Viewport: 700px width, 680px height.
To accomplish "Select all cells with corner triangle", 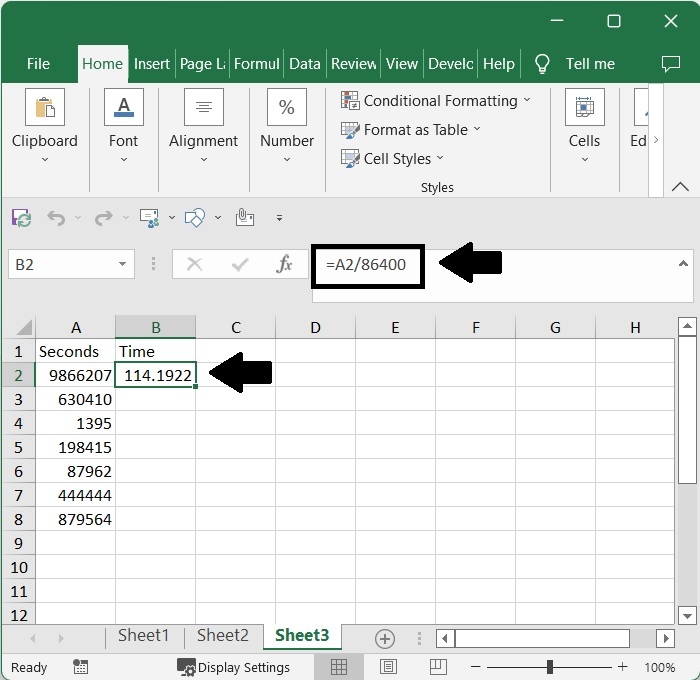I will pyautogui.click(x=24, y=328).
